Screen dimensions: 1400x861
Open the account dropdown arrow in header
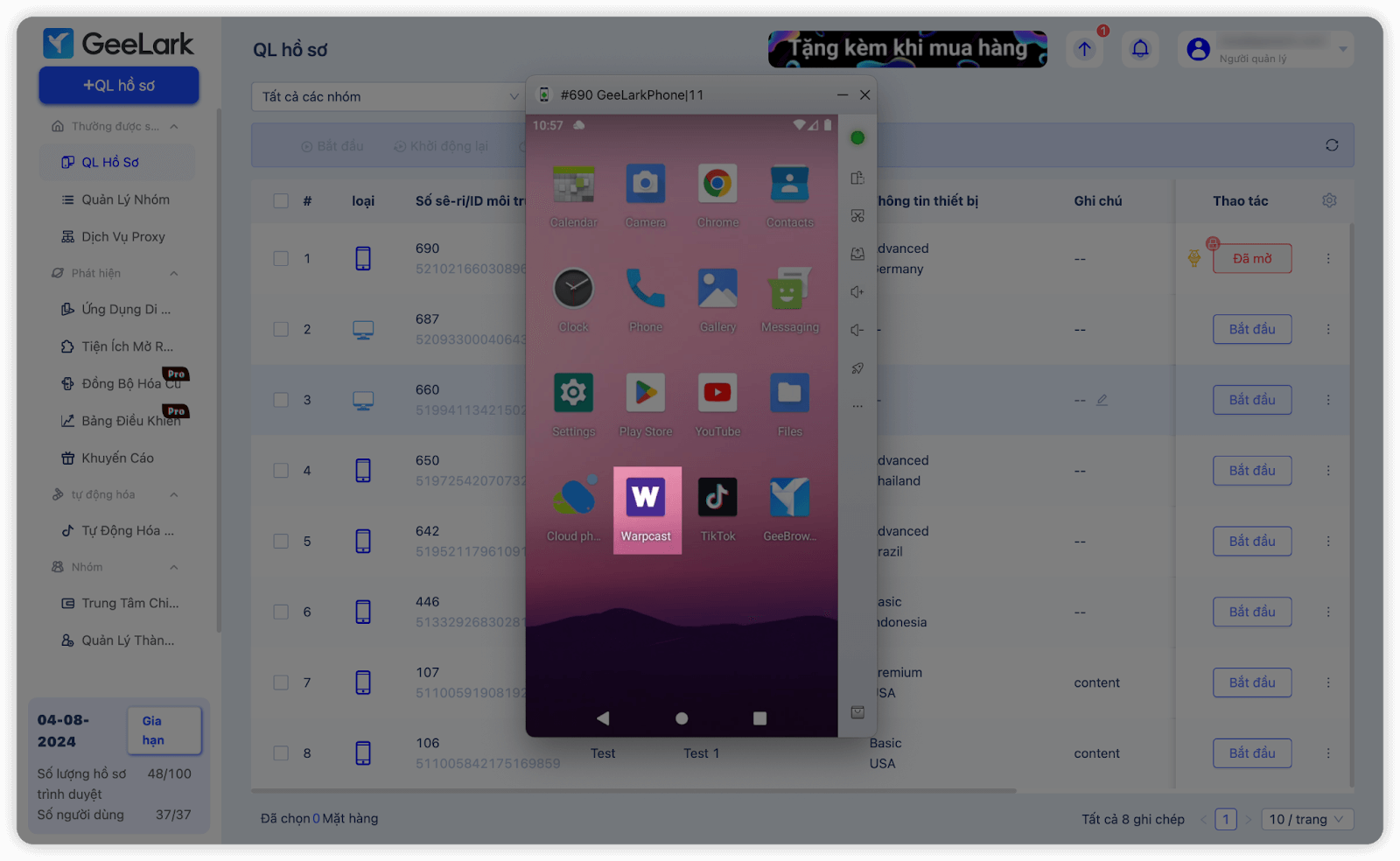(1343, 49)
